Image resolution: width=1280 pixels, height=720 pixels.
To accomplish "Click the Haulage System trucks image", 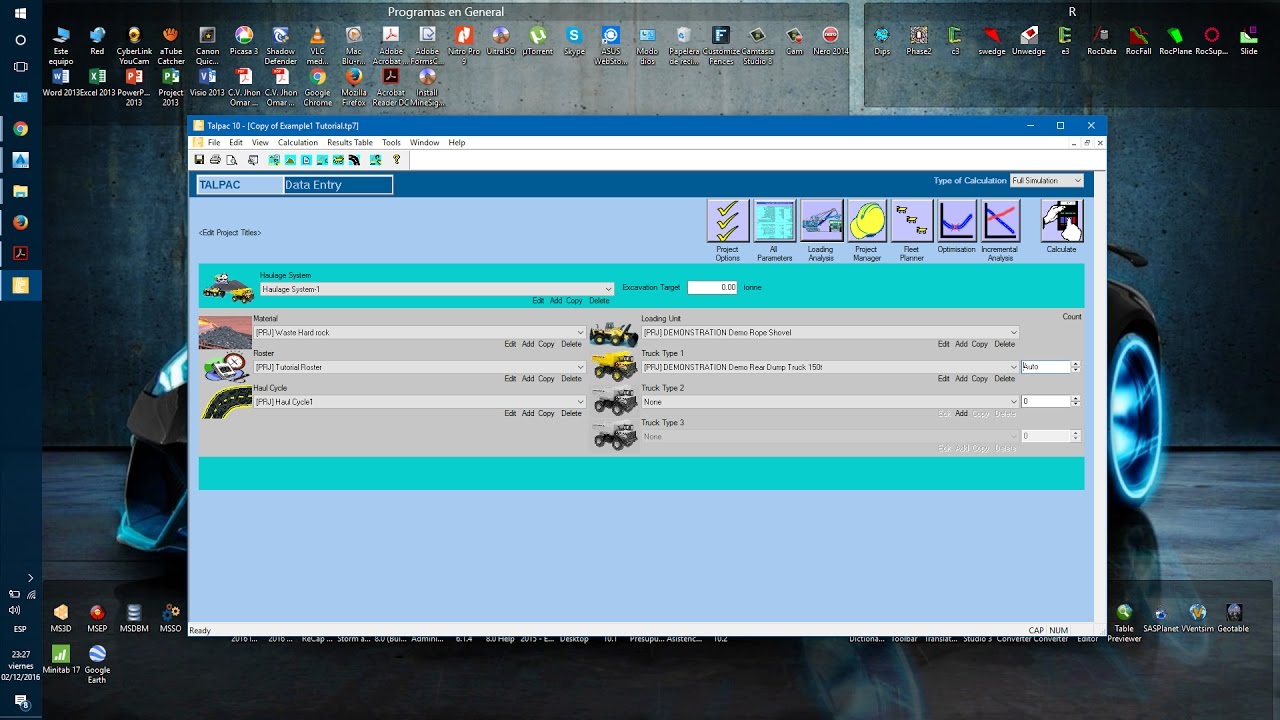I will (228, 287).
